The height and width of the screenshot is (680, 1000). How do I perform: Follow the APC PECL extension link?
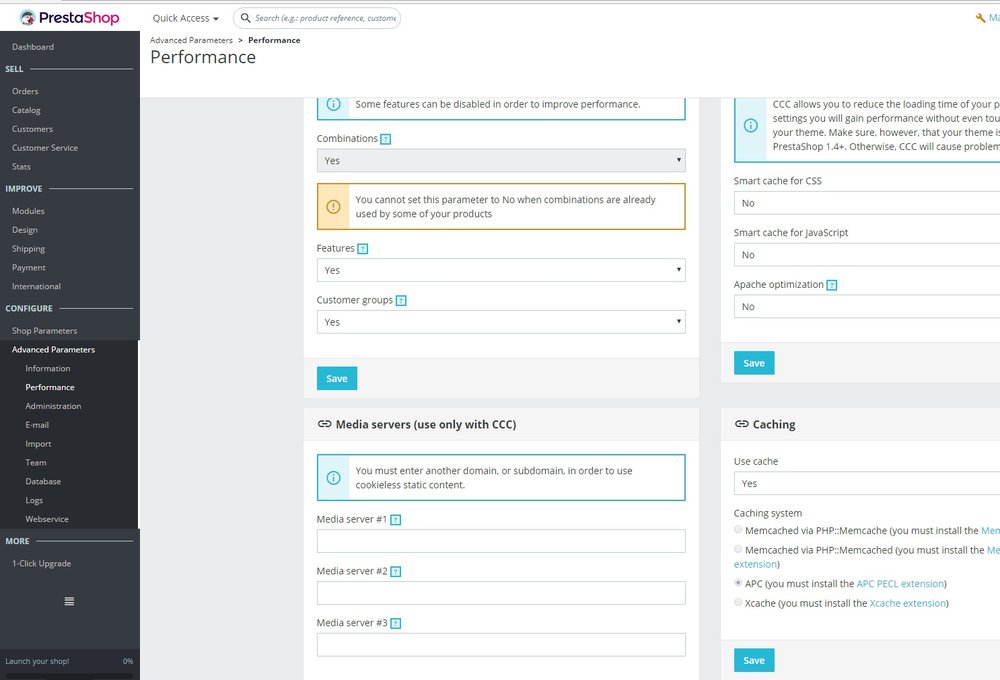click(x=900, y=584)
